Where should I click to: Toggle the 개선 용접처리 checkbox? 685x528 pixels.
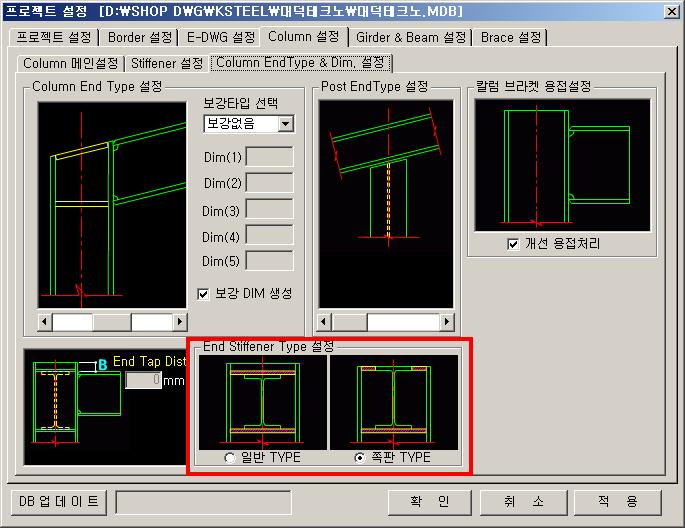point(513,244)
